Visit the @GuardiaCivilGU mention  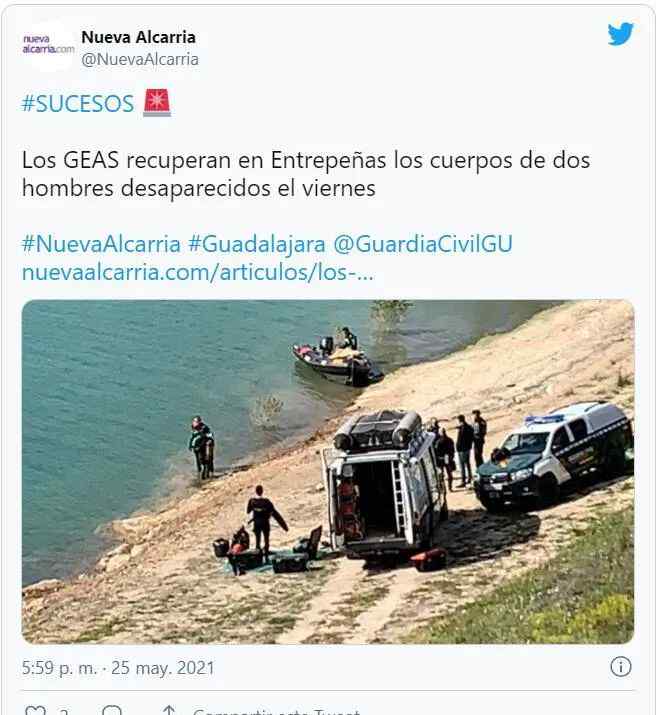tap(423, 244)
